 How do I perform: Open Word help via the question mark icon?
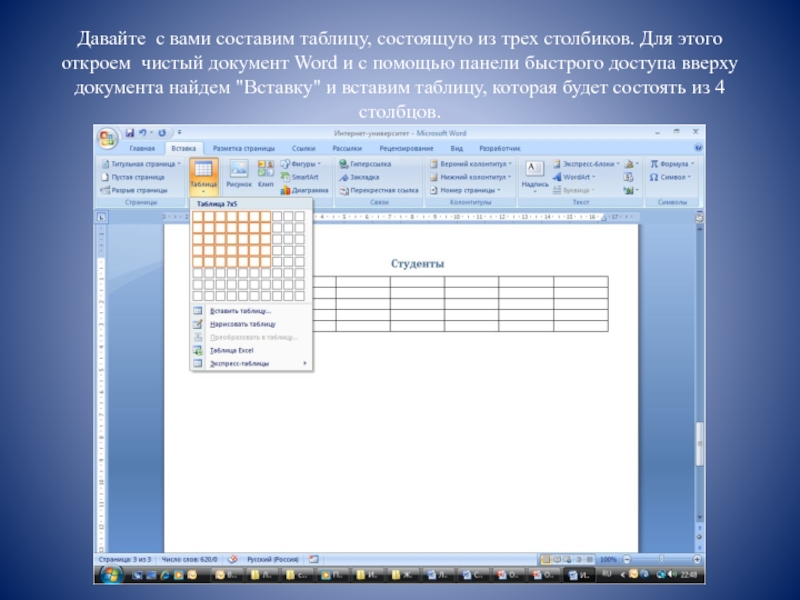698,147
